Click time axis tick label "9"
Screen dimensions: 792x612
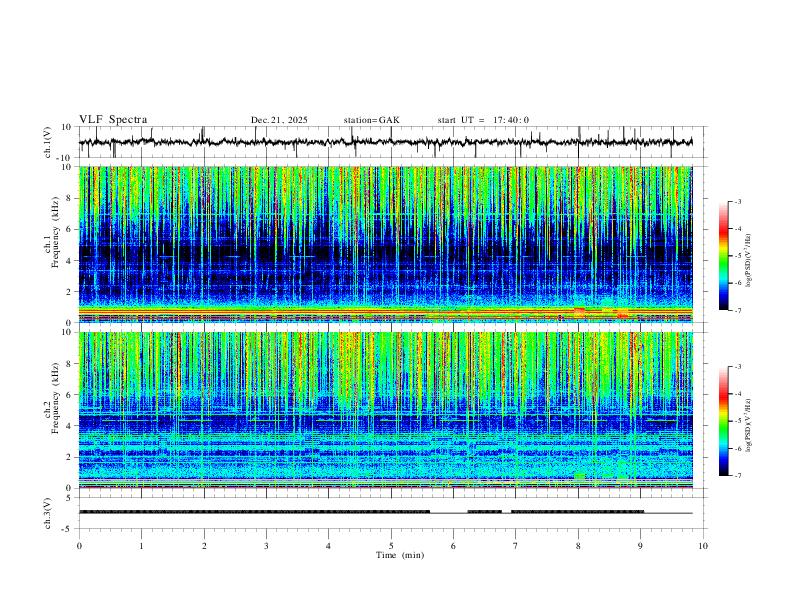[640, 546]
